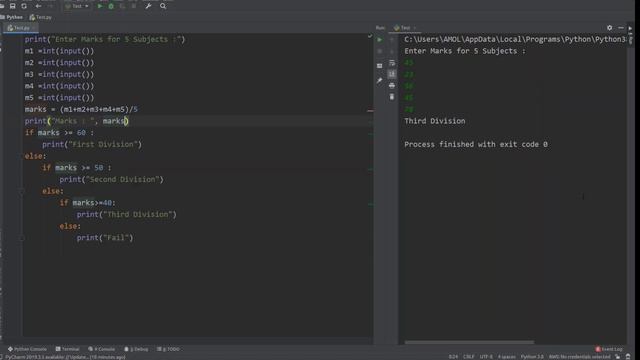Image resolution: width=640 pixels, height=360 pixels.
Task: Click the editor line 'marks = (m1+m2+m3+m4+m5)/5'
Action: (x=81, y=109)
